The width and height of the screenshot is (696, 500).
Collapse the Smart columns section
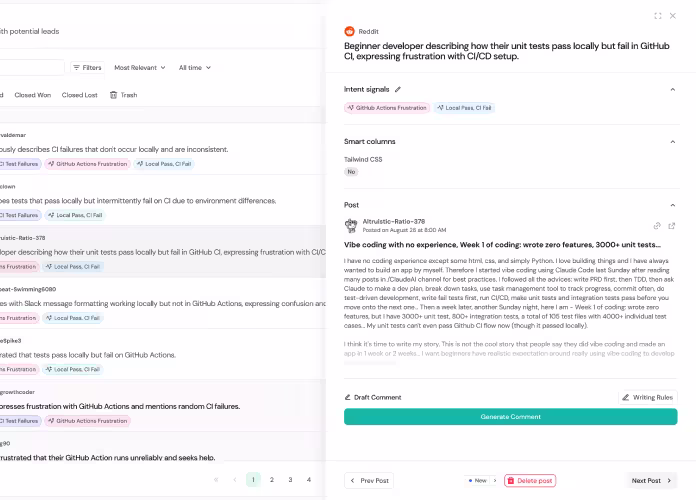[672, 142]
